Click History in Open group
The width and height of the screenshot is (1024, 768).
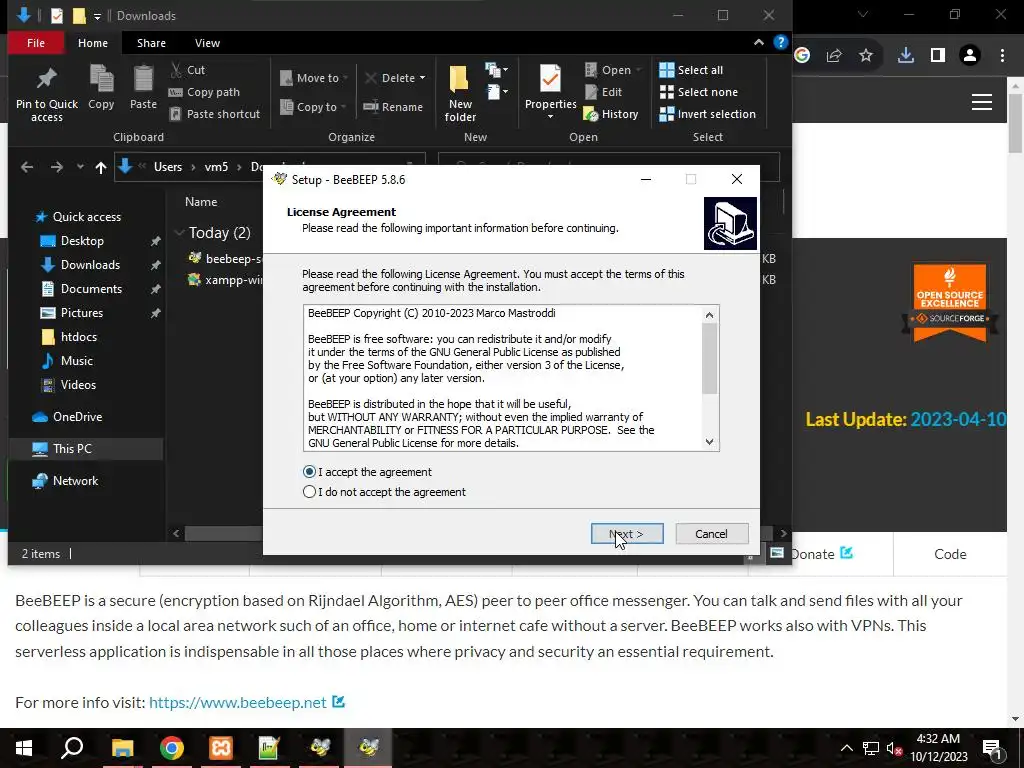(611, 114)
